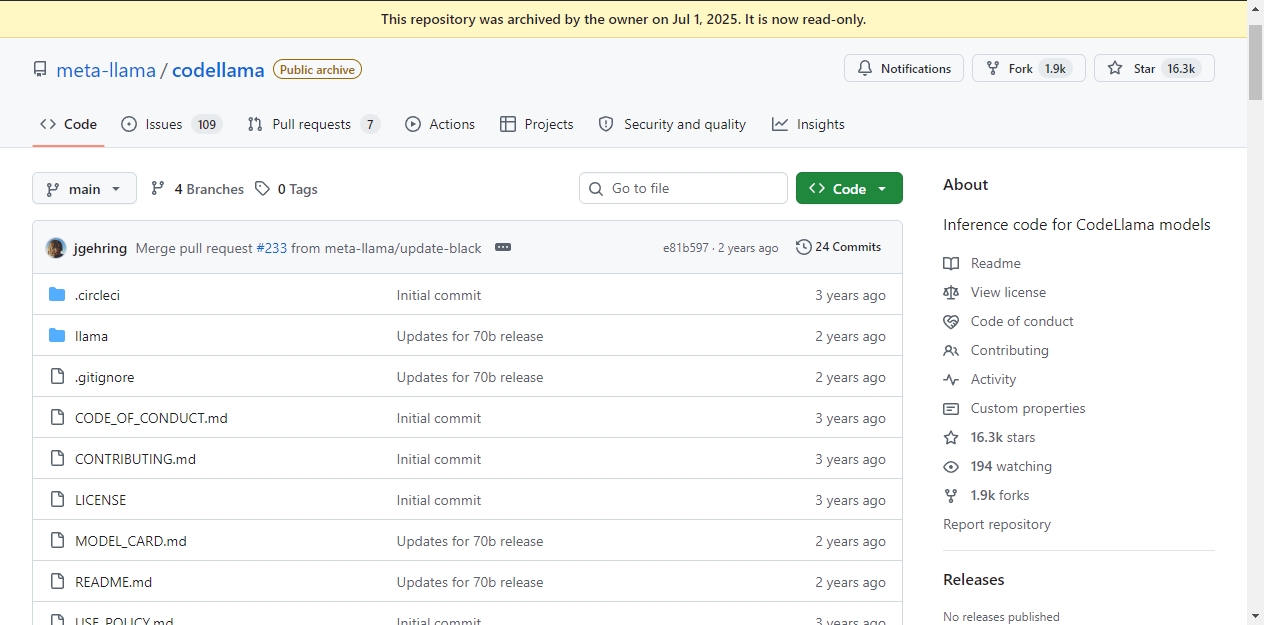Open pull request #233 link

(x=272, y=248)
